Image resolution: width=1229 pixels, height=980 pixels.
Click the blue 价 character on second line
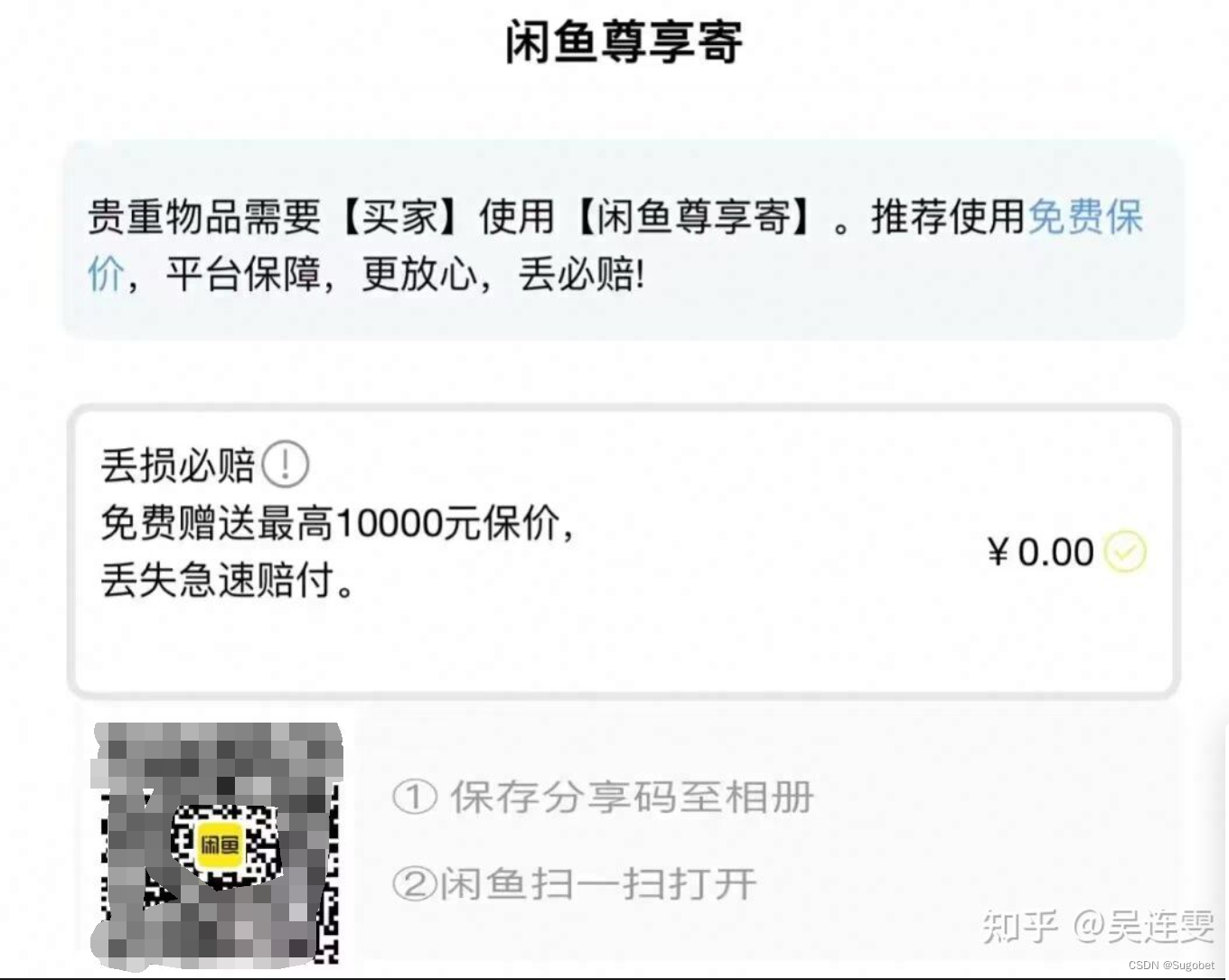pyautogui.click(x=106, y=274)
